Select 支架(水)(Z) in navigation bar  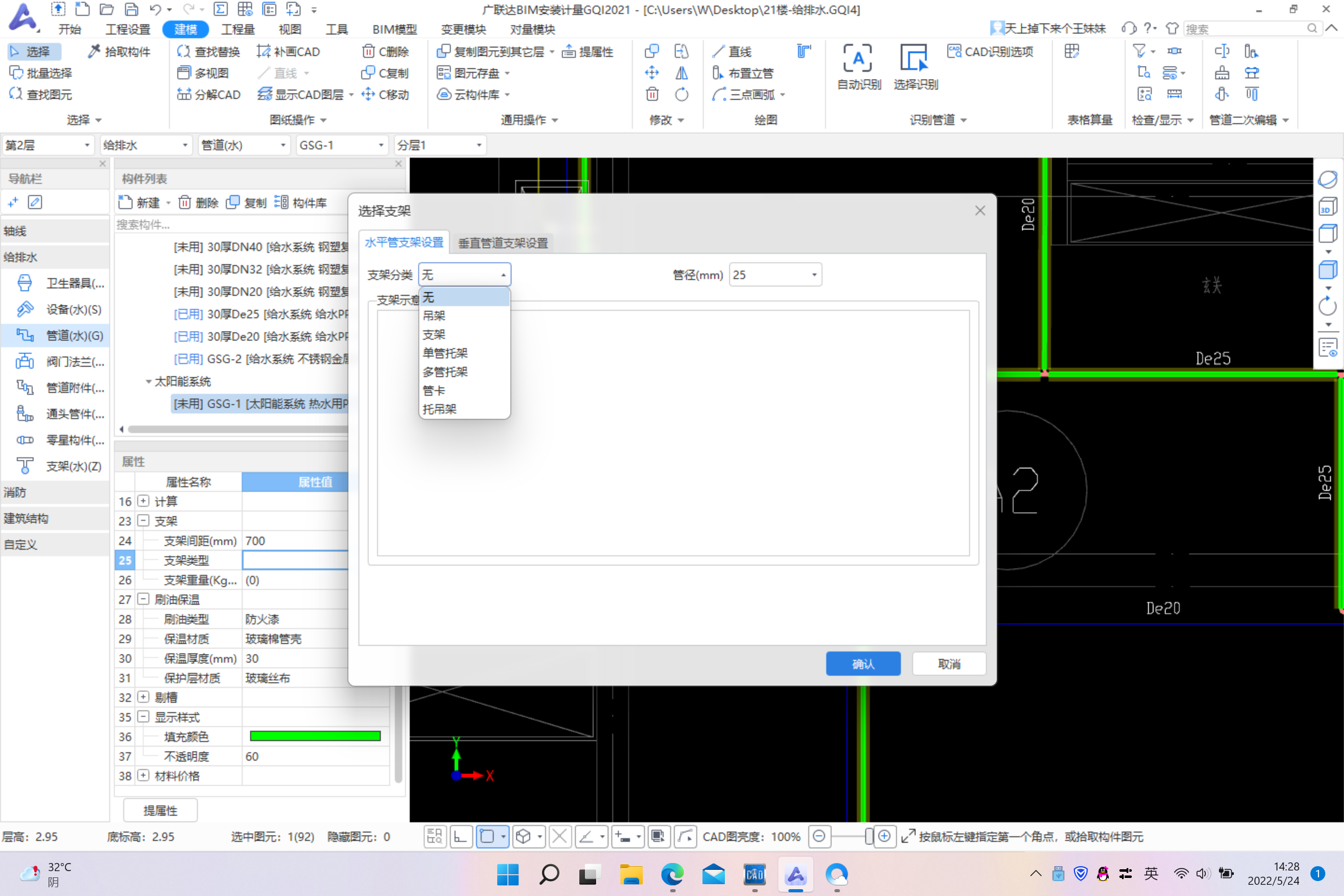tap(60, 466)
